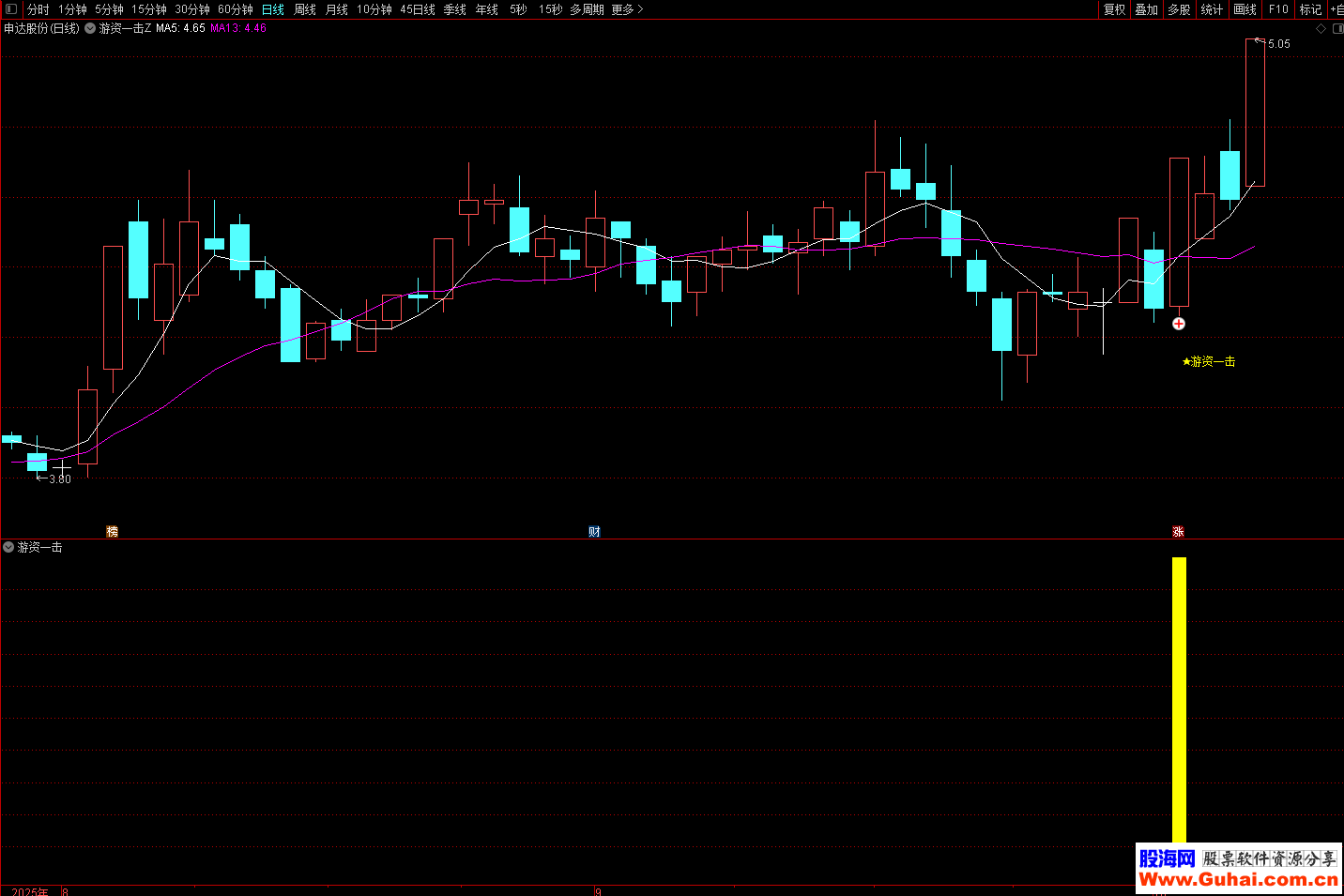The height and width of the screenshot is (896, 1344).
Task: Toggle 复权 price adjustment
Action: (x=1114, y=9)
